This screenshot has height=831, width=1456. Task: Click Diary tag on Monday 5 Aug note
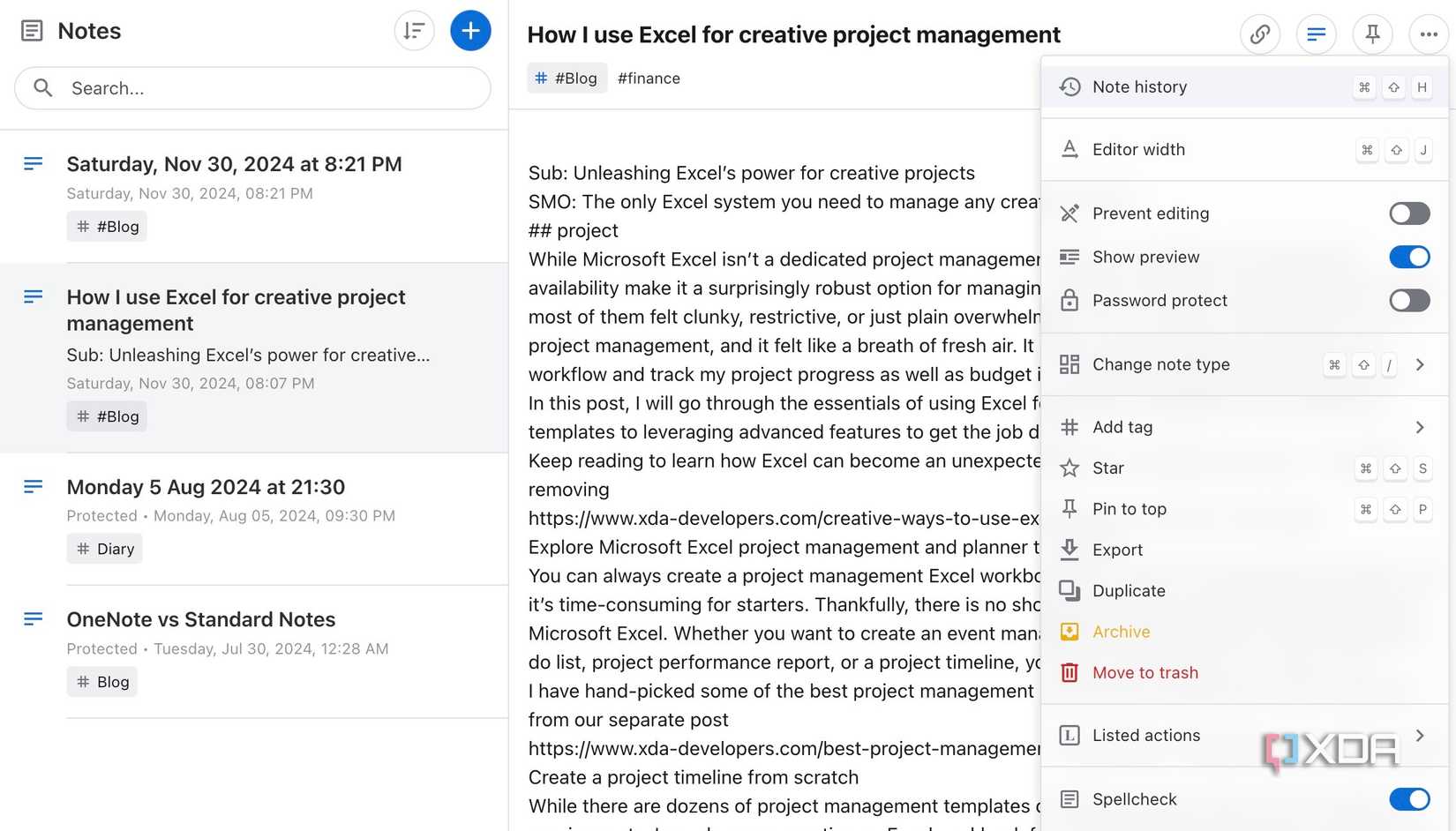(x=105, y=549)
